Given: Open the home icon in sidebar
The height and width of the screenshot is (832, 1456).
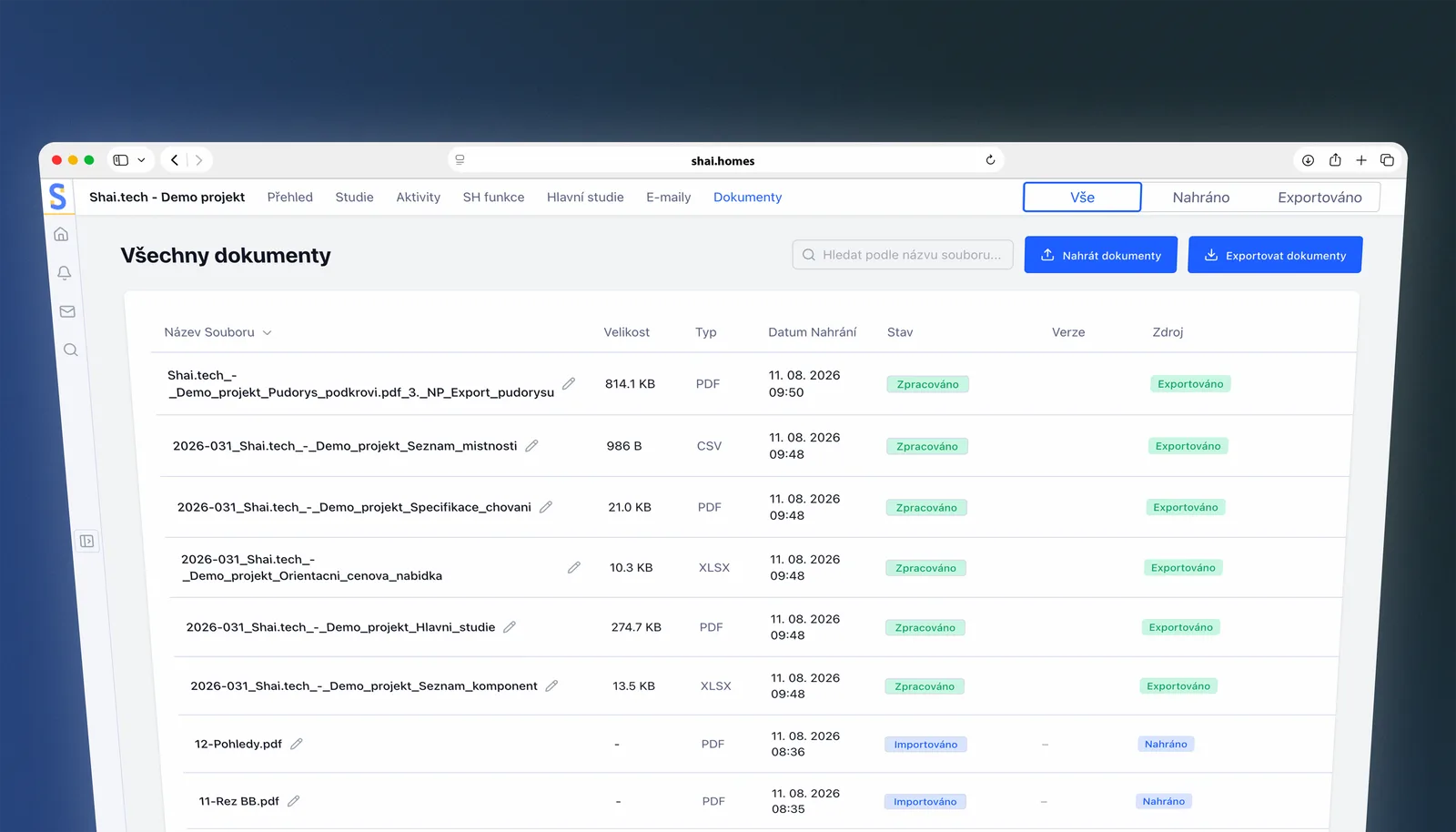Looking at the screenshot, I should [x=61, y=234].
